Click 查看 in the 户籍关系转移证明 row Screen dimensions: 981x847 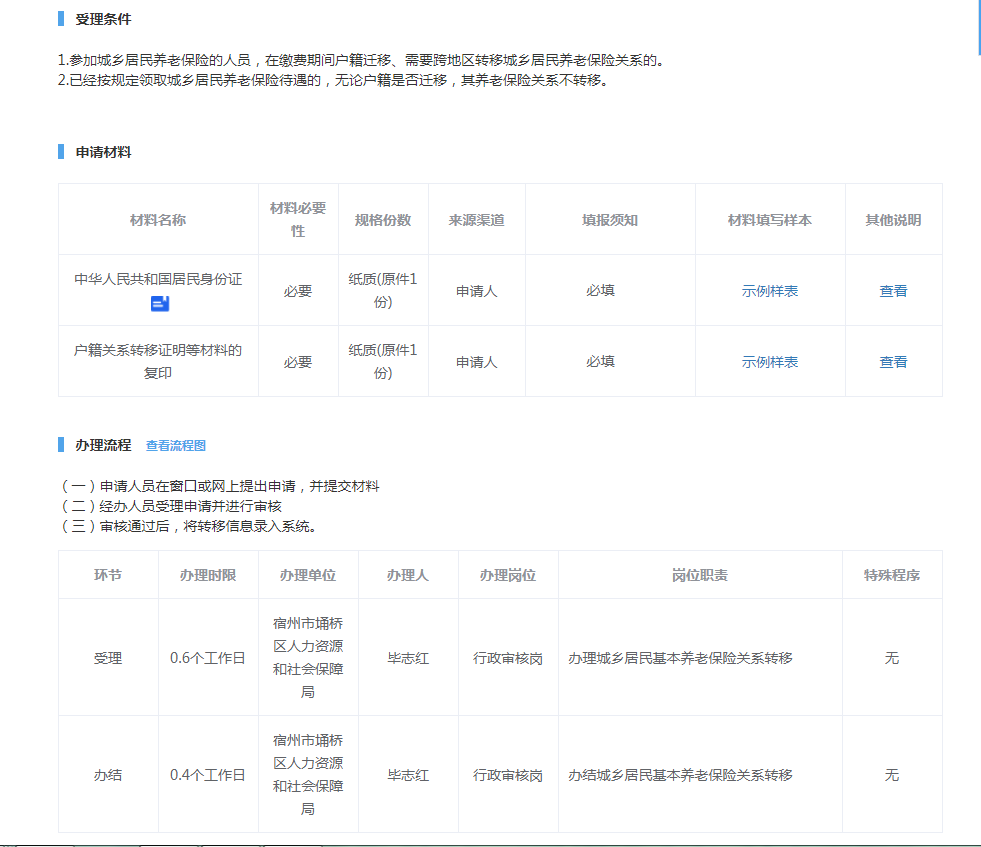point(893,362)
